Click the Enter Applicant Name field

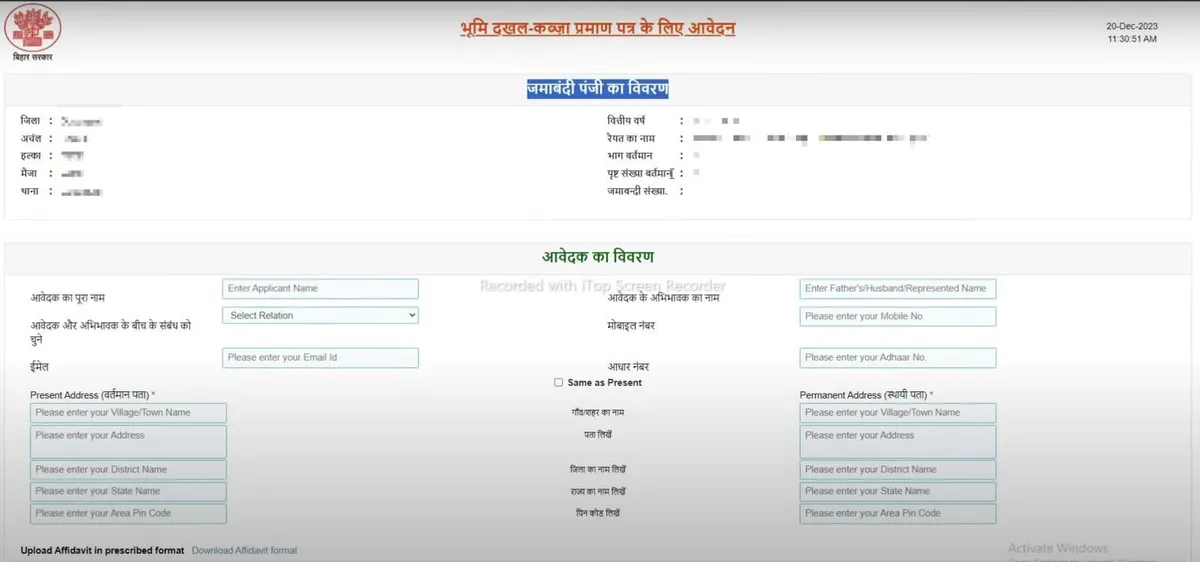pos(320,288)
